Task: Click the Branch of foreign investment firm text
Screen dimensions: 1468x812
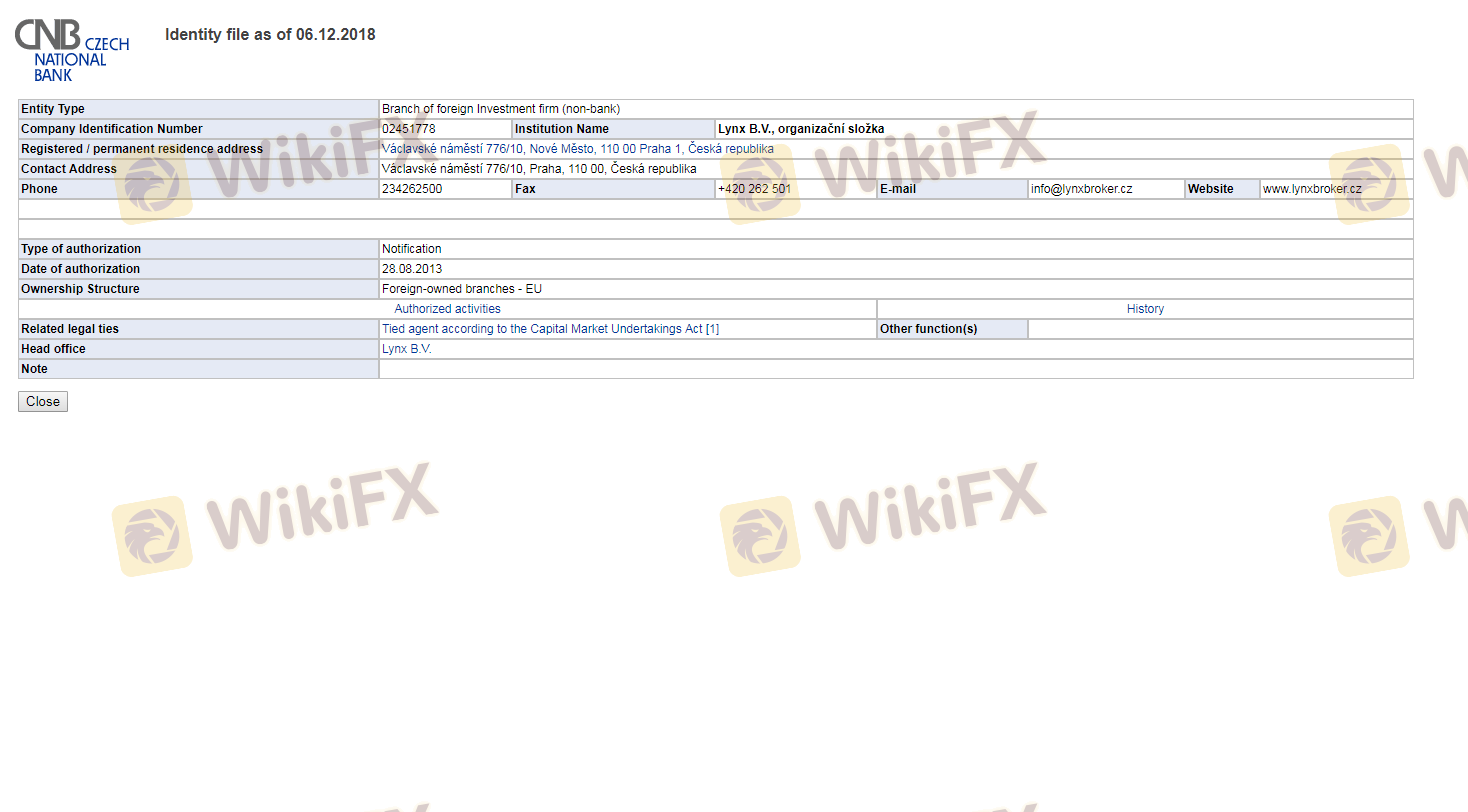Action: point(501,109)
